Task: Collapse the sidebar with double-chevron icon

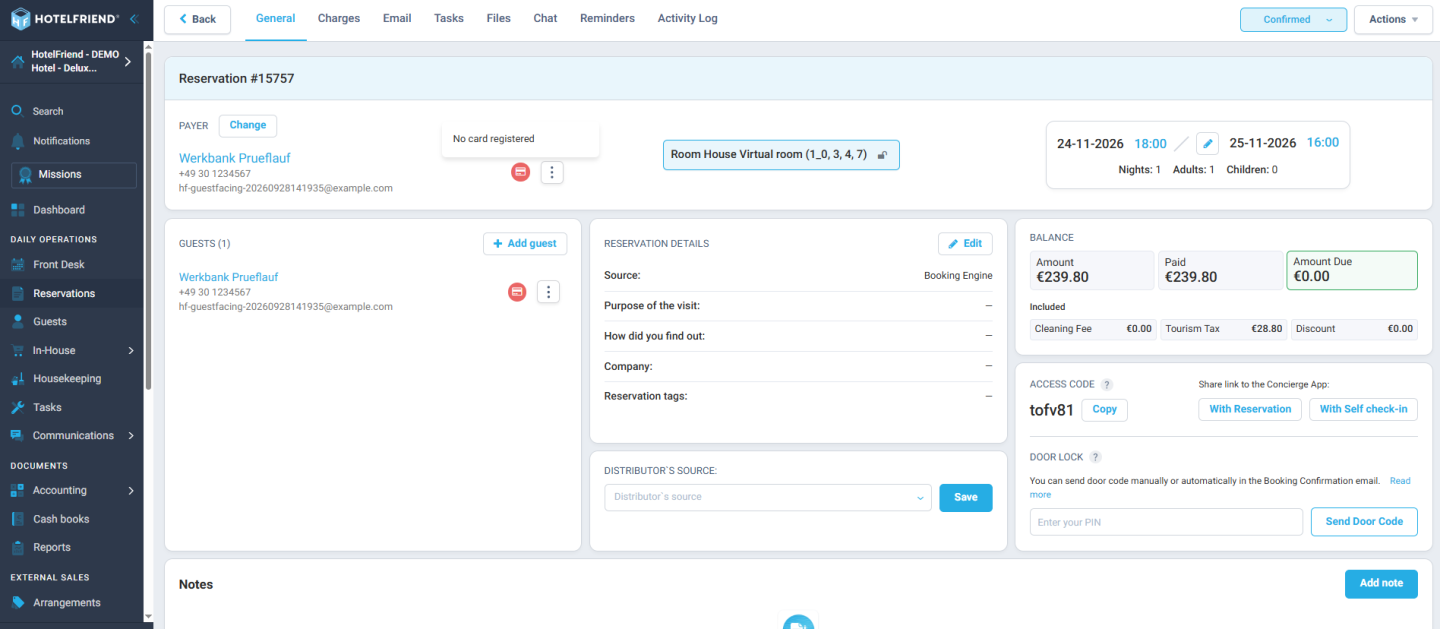Action: click(134, 18)
